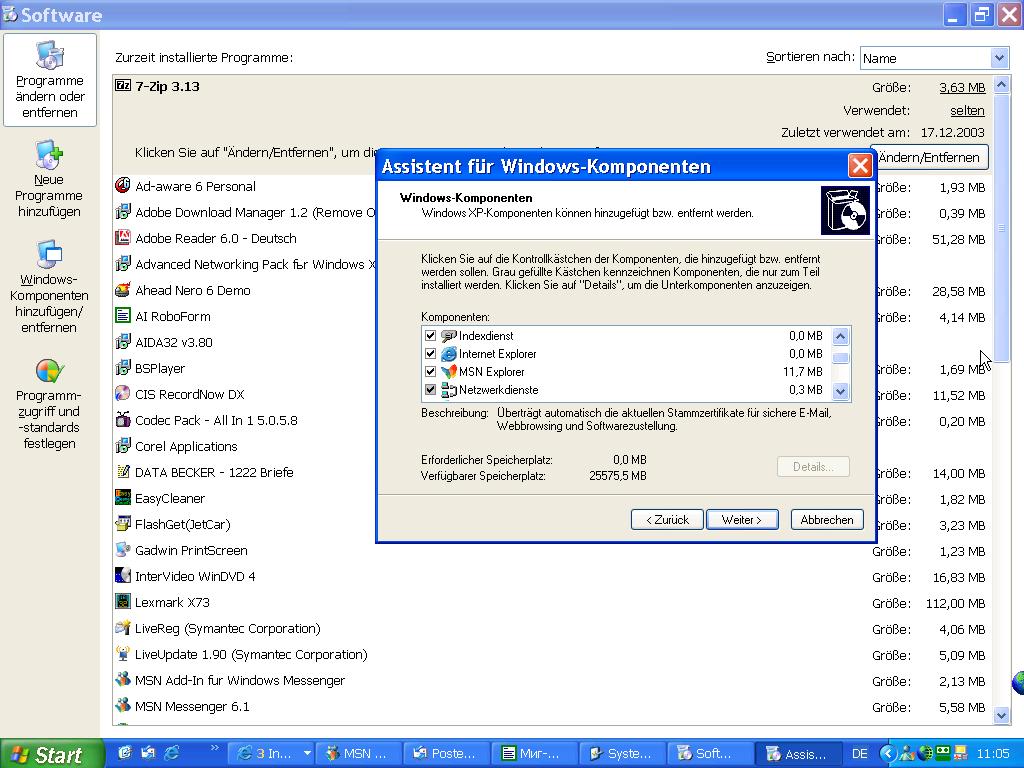Switch to the MSN taskbar window
This screenshot has height=768, width=1024.
click(x=359, y=754)
